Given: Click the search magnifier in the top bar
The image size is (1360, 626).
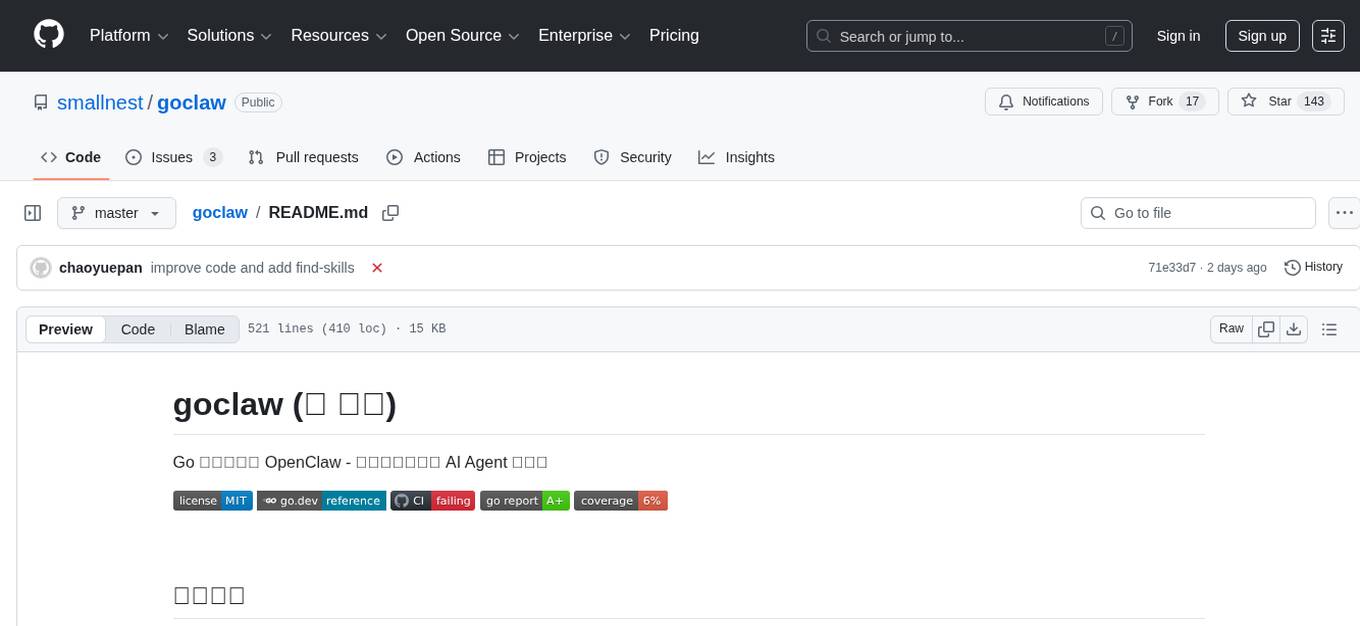Looking at the screenshot, I should click(x=824, y=36).
